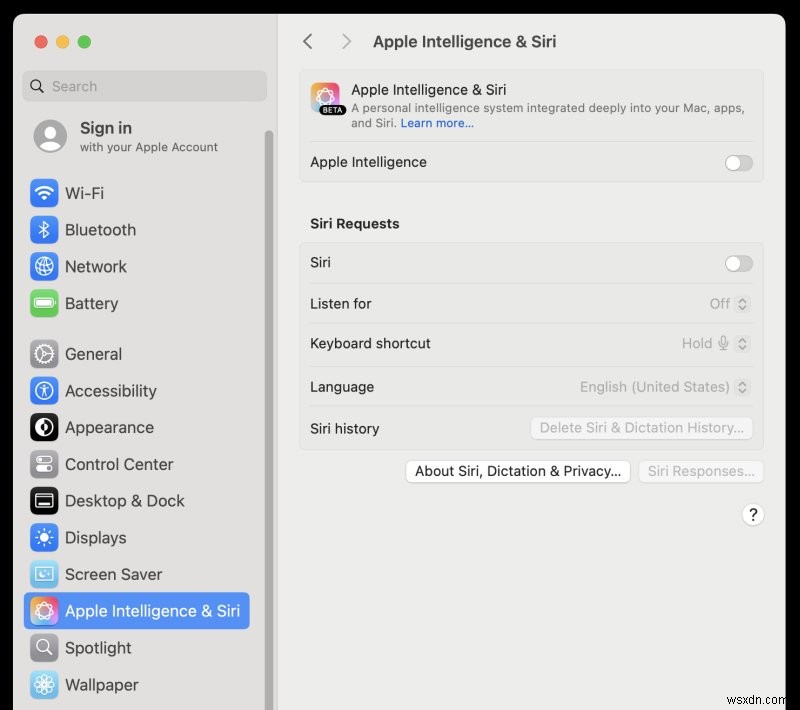Go forward with the right chevron

[346, 41]
